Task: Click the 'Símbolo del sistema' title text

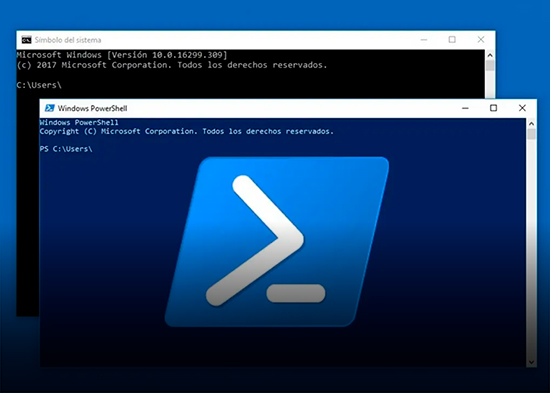Action: tap(68, 40)
